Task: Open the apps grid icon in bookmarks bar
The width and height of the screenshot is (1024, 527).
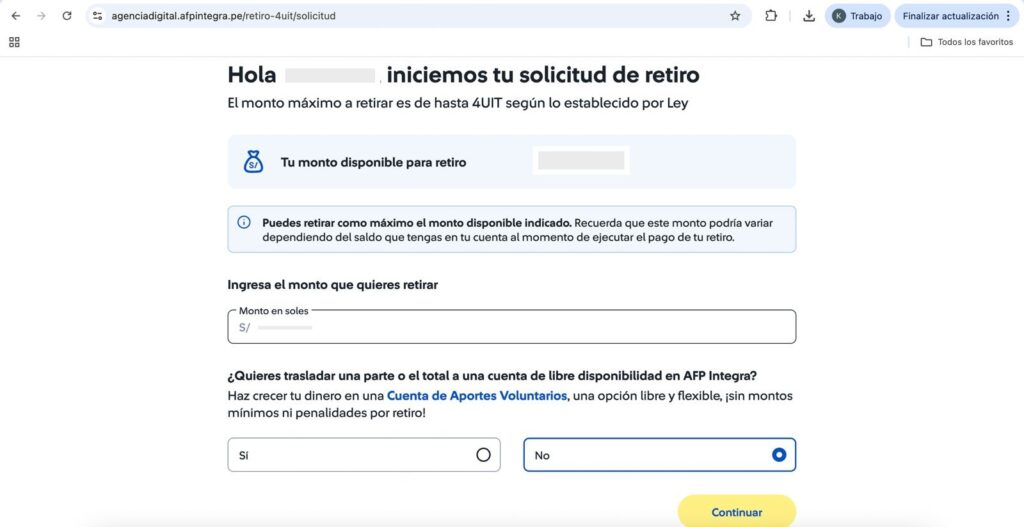Action: coord(14,42)
